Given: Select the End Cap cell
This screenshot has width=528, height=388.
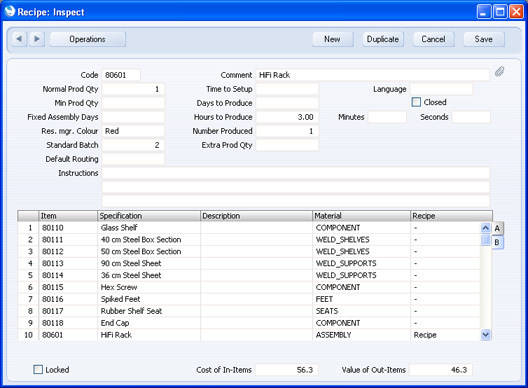Looking at the screenshot, I should coord(149,323).
